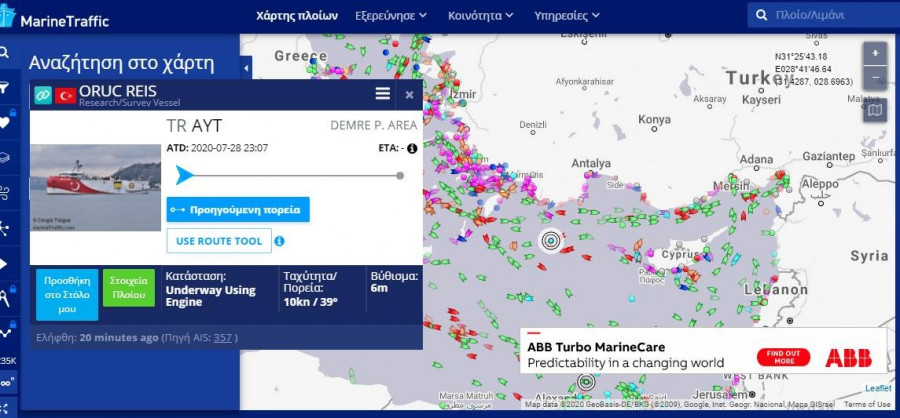The height and width of the screenshot is (418, 900).
Task: Open the map filter funnel icon
Action: tap(5, 88)
